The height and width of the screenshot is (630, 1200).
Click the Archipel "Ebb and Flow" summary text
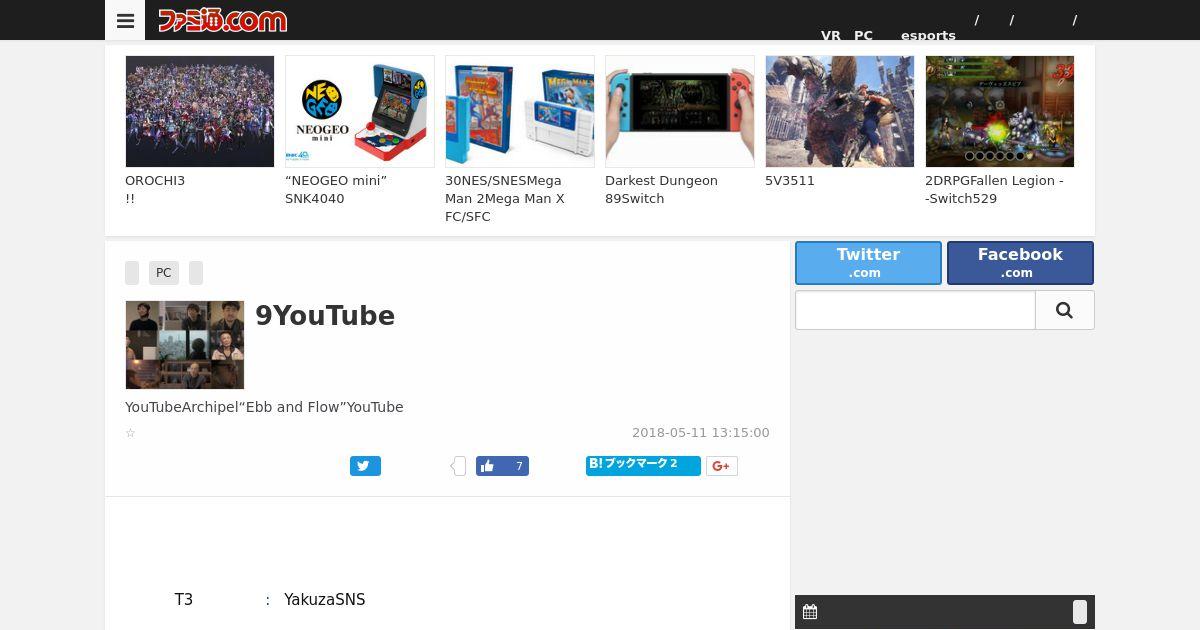pos(264,407)
